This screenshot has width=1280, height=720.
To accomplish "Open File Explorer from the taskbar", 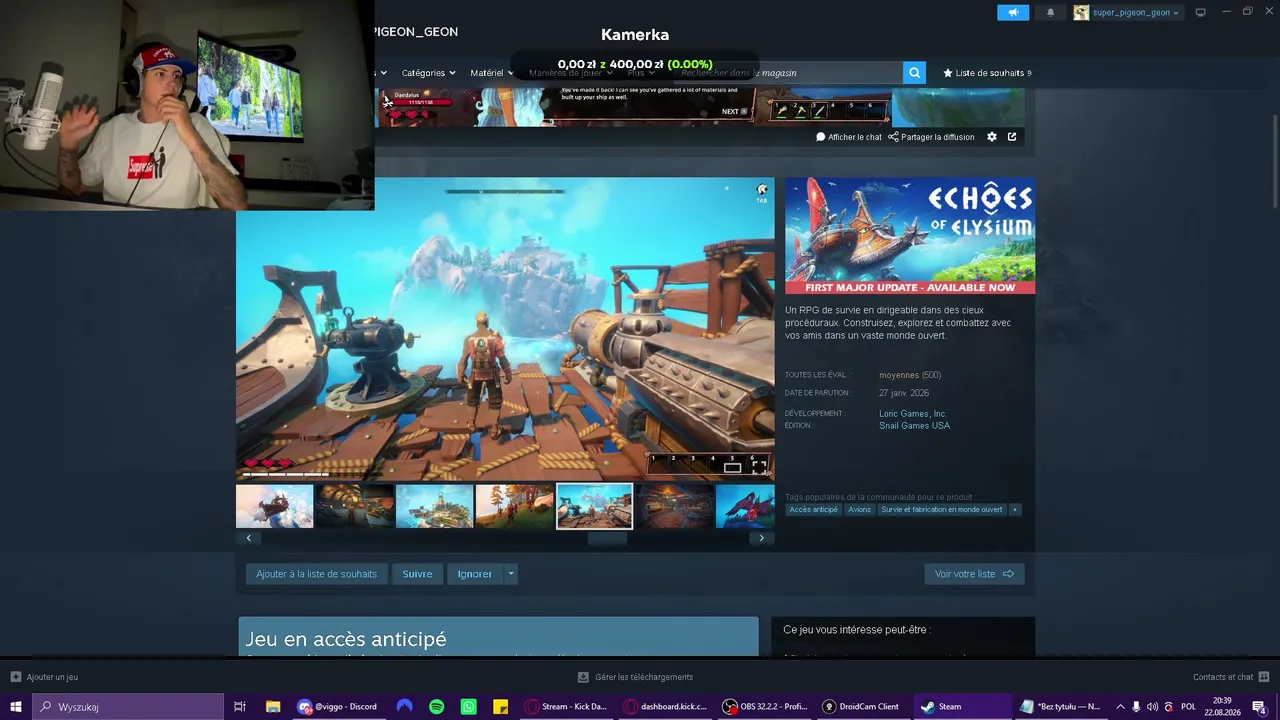I will 273,707.
